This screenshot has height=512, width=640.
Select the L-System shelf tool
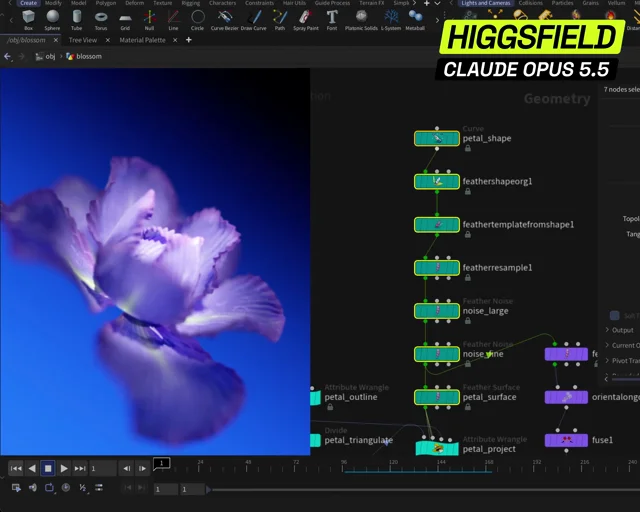pos(391,20)
